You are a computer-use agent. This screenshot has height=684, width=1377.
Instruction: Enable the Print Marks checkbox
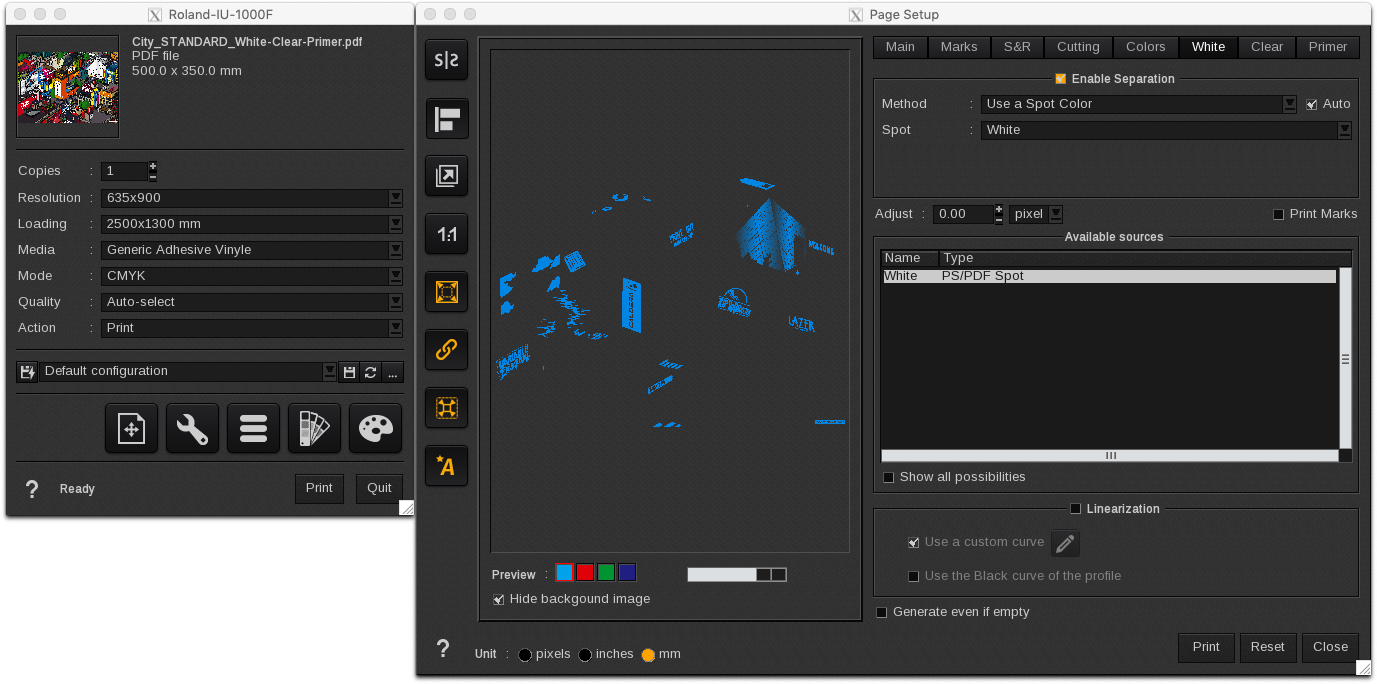pos(1277,213)
